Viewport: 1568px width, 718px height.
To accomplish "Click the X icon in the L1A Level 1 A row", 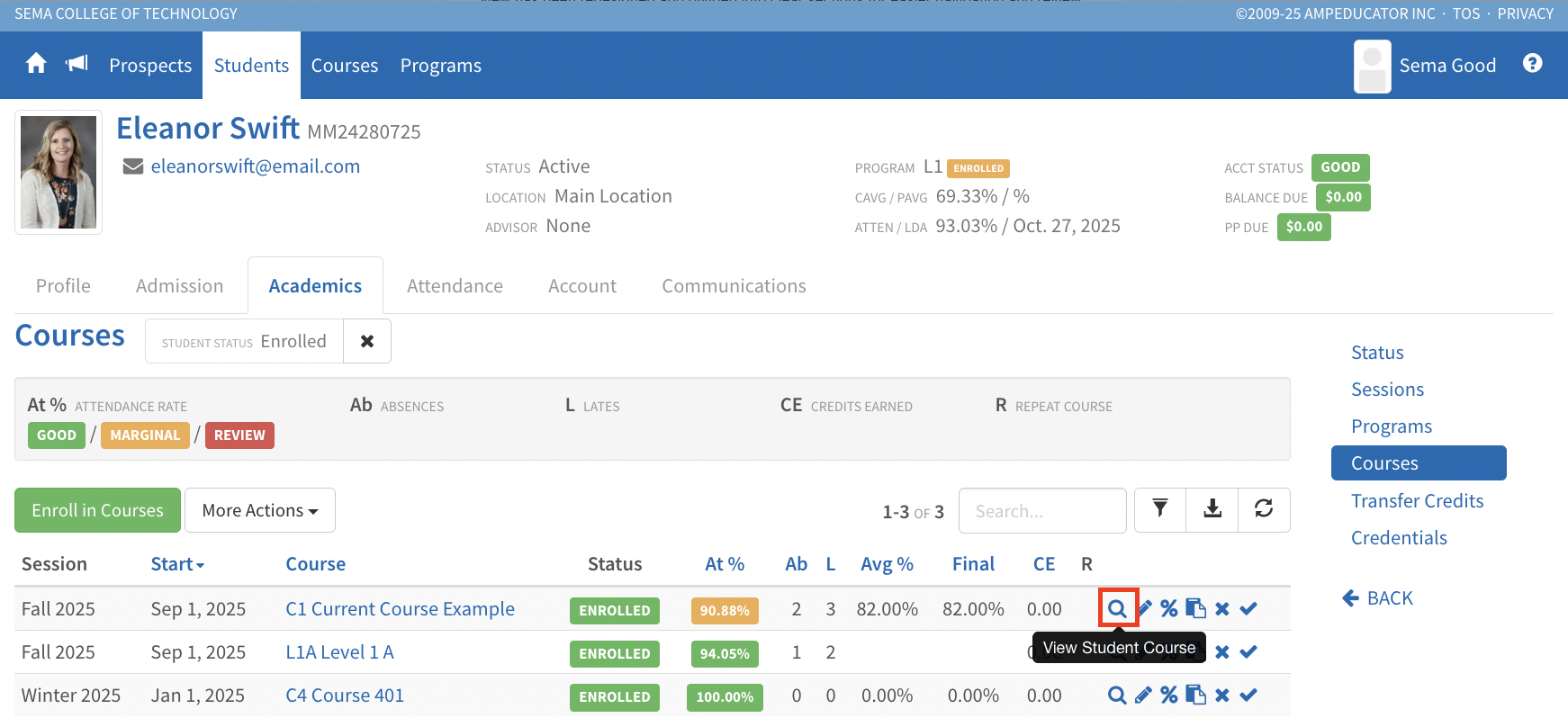I will pos(1221,652).
